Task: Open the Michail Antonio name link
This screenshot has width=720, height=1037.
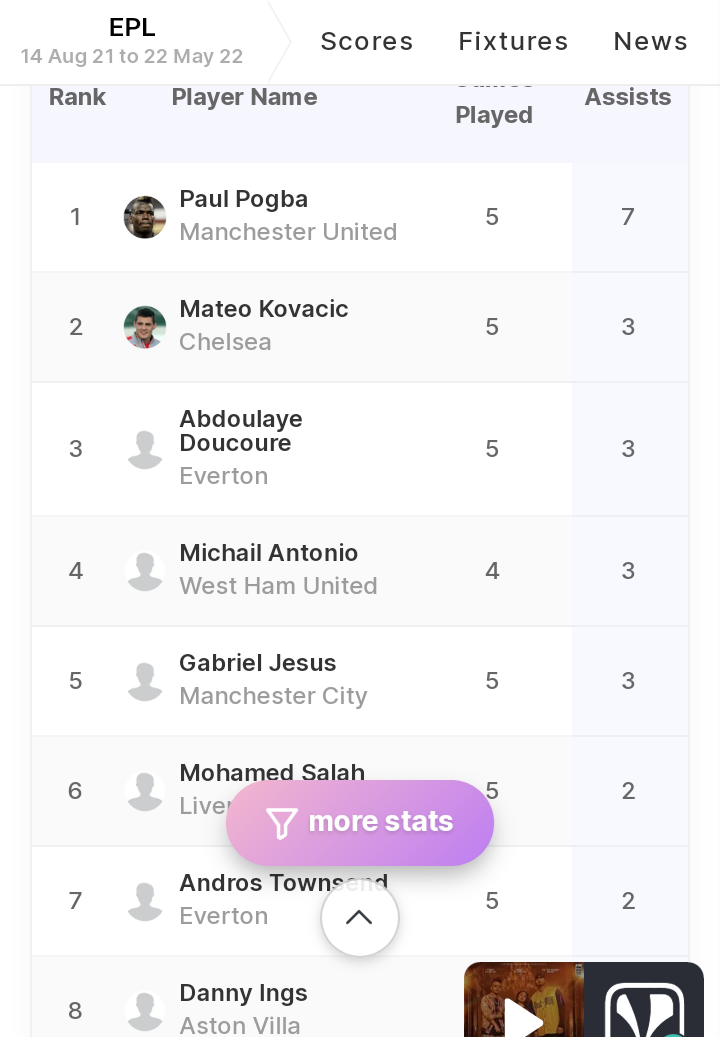Action: 268,553
